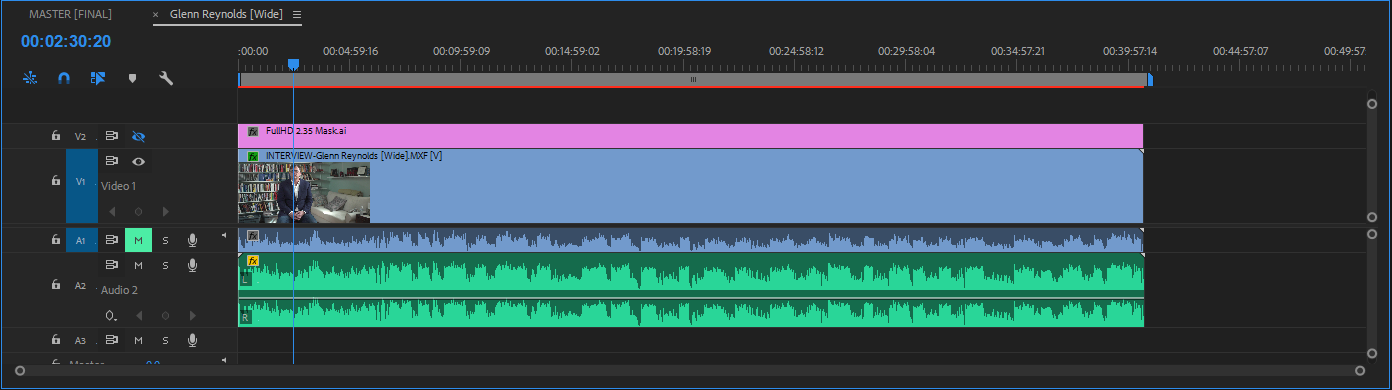Show hidden V2 track output eye
Viewport: 1392px width, 390px height.
click(139, 136)
